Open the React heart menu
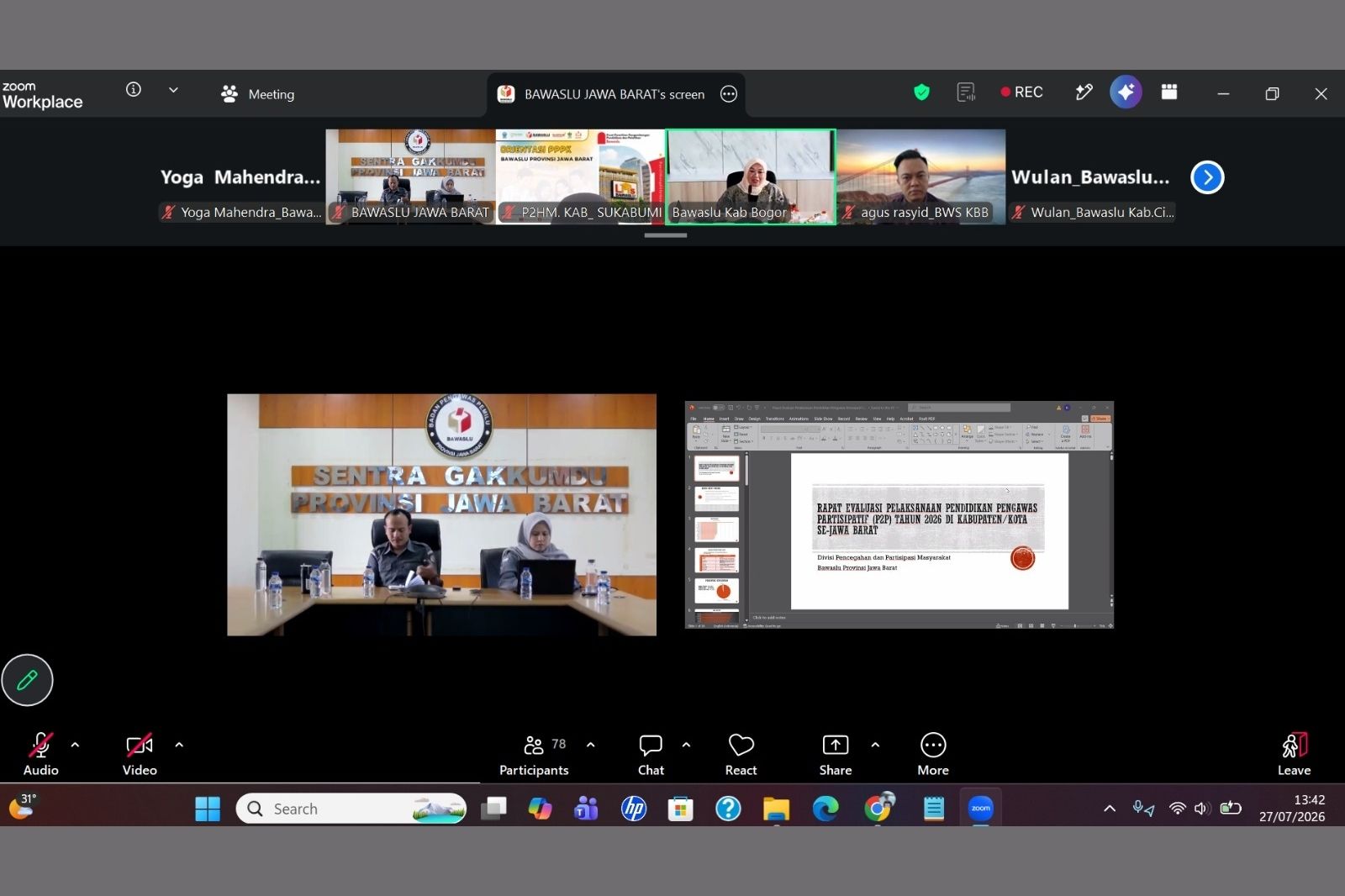The image size is (1345, 896). pos(741,756)
